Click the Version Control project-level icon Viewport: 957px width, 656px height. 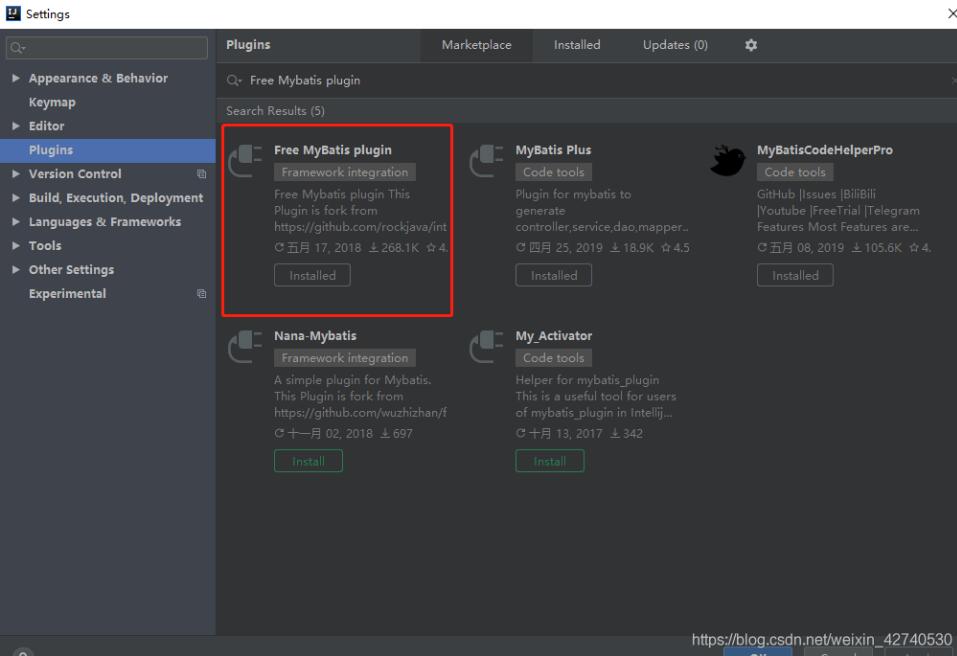[x=201, y=174]
